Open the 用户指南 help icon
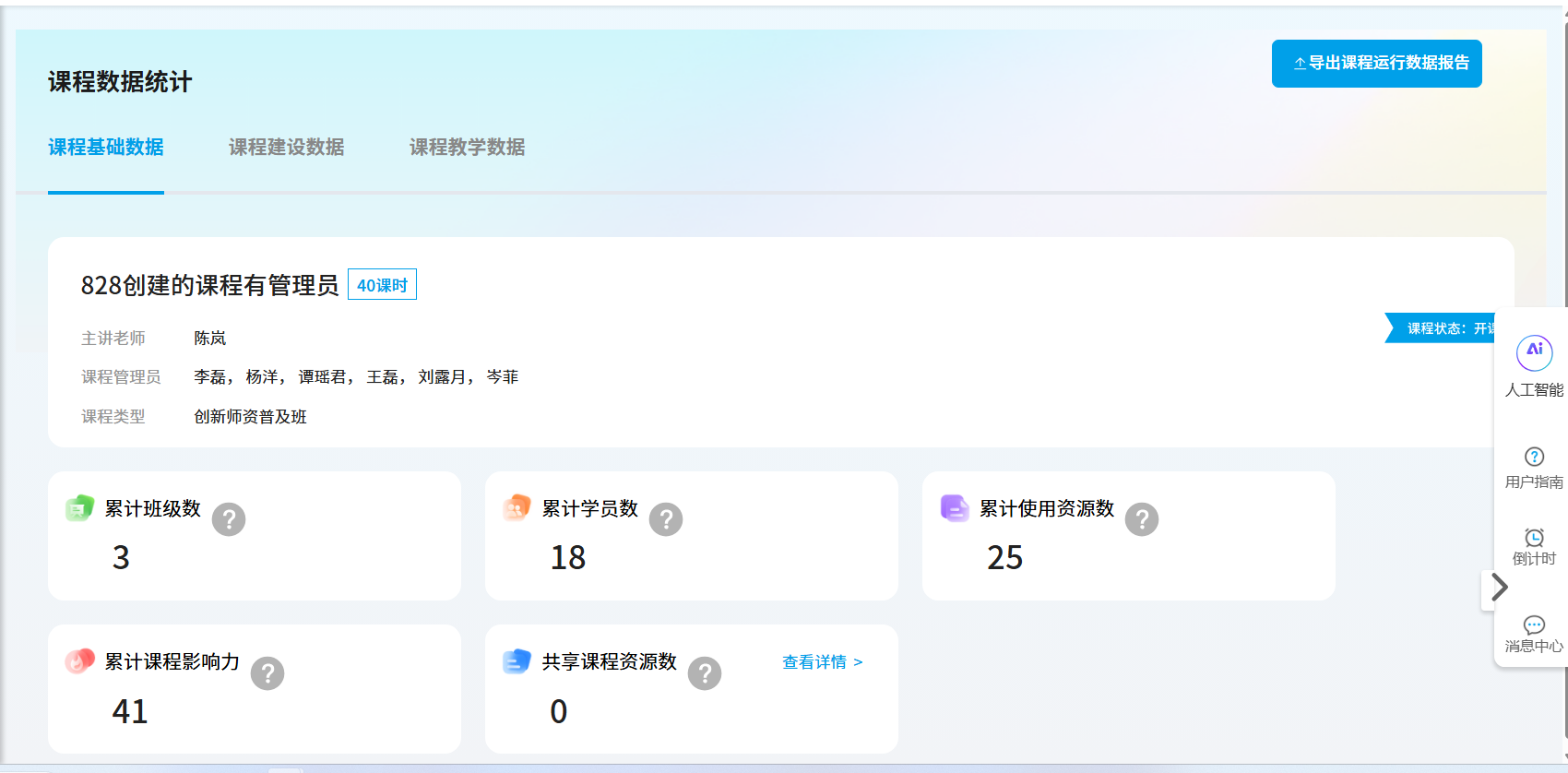Image resolution: width=1568 pixels, height=773 pixels. pyautogui.click(x=1535, y=457)
